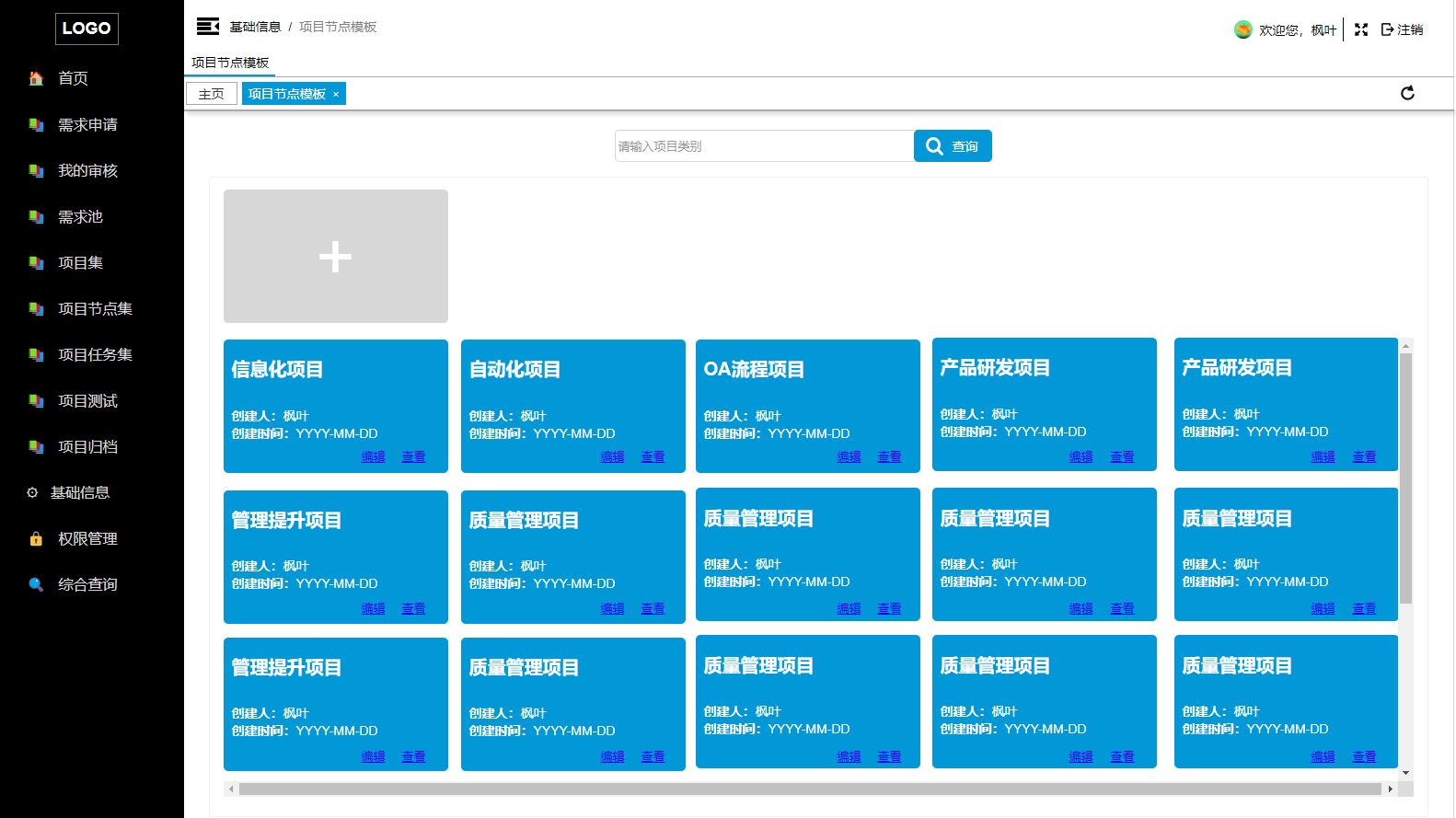Image resolution: width=1456 pixels, height=818 pixels.
Task: Click the horizontal scrollbar right arrow
Action: (1390, 789)
